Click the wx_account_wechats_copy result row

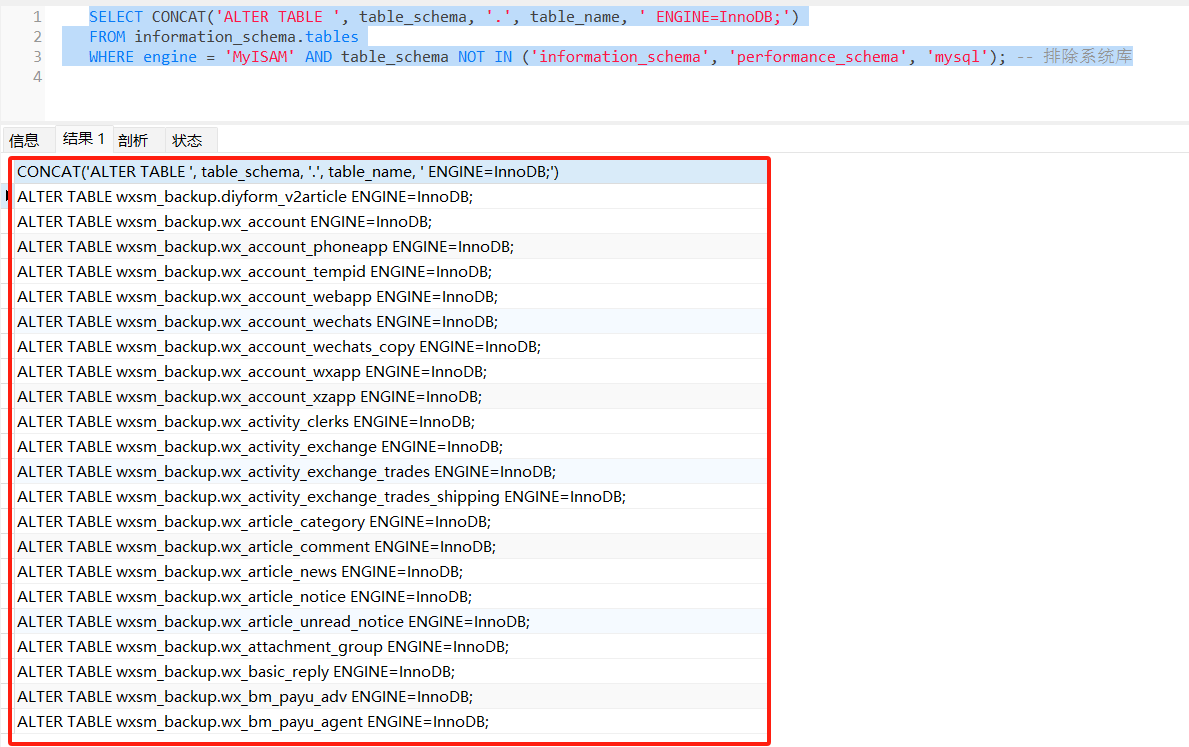click(391, 347)
